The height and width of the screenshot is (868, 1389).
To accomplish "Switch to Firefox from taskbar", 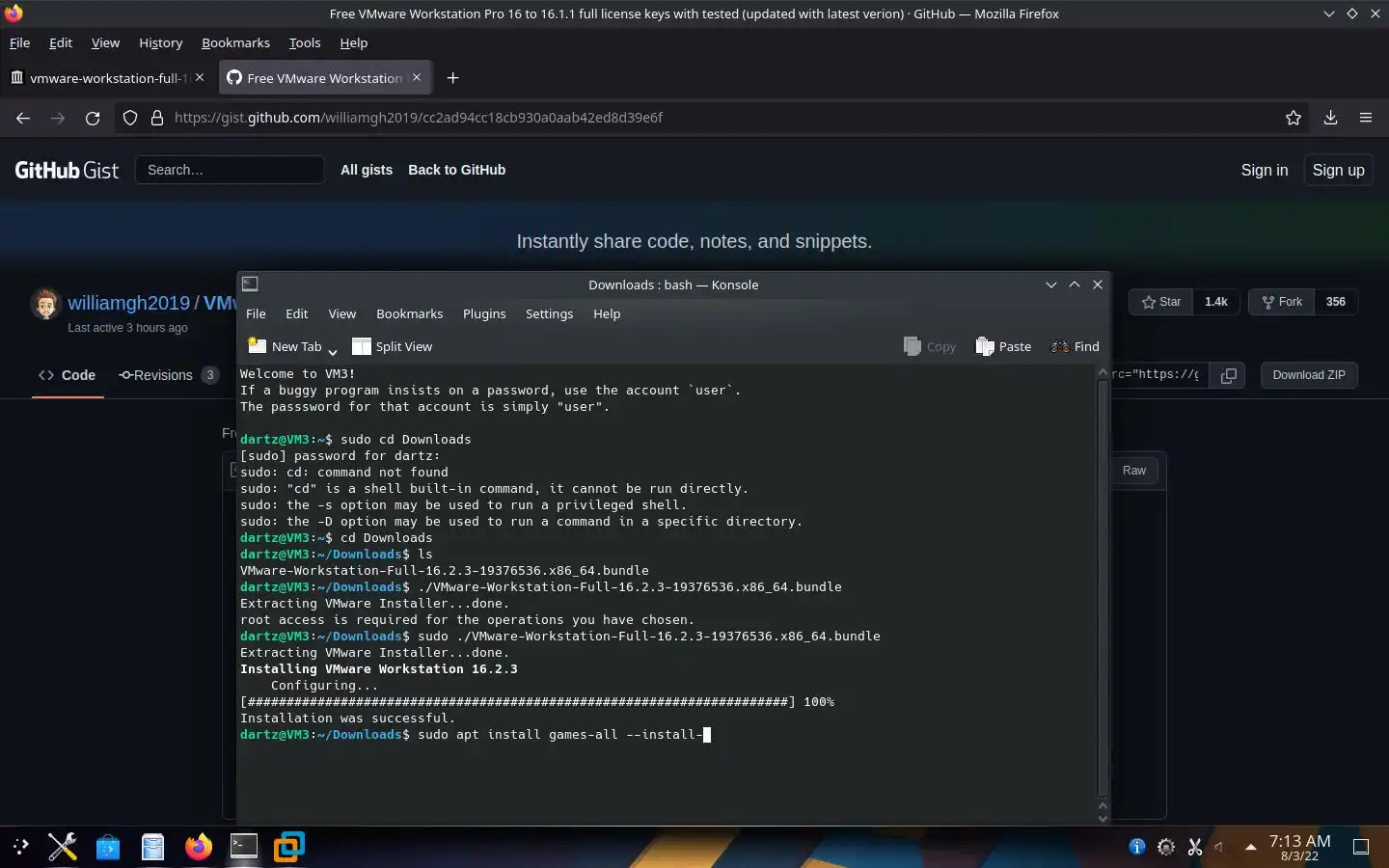I will point(199,847).
